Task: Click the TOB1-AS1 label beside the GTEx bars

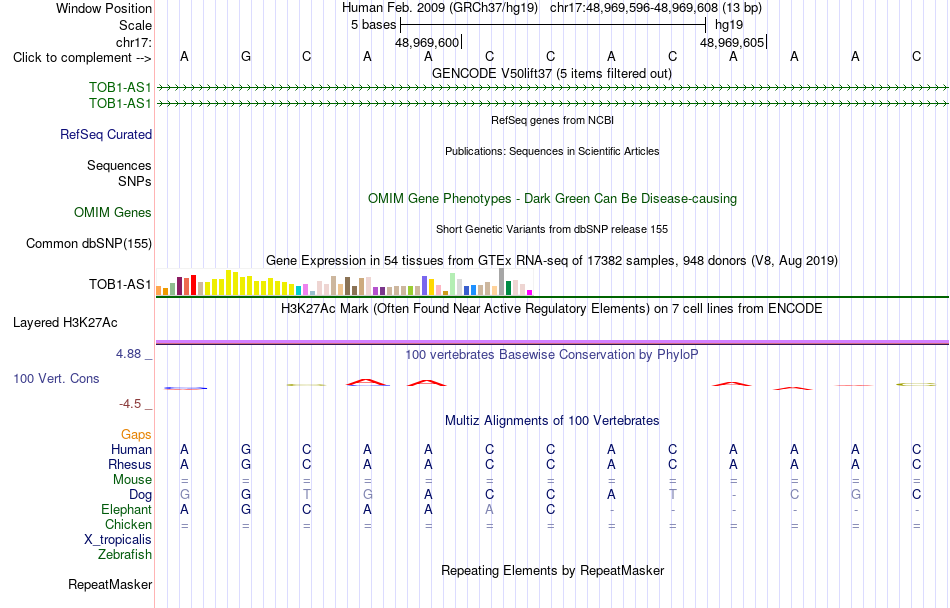Action: (x=120, y=284)
